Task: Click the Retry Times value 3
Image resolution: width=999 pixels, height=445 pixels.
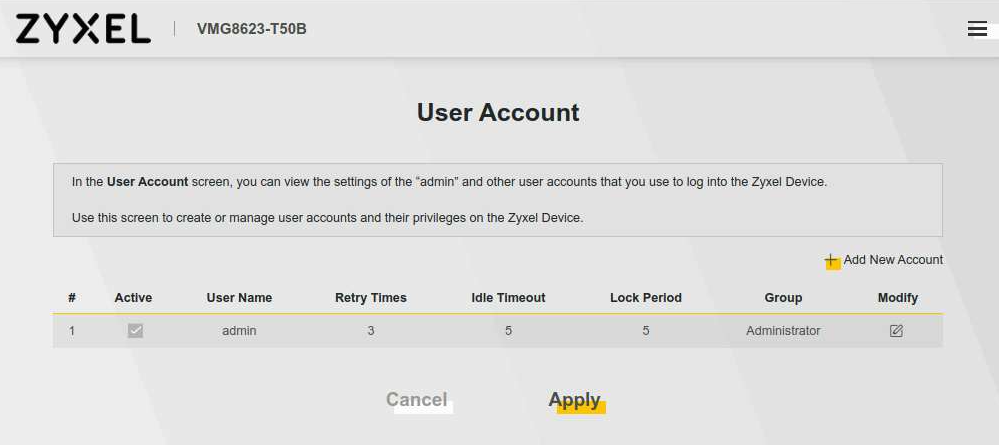Action: point(370,331)
